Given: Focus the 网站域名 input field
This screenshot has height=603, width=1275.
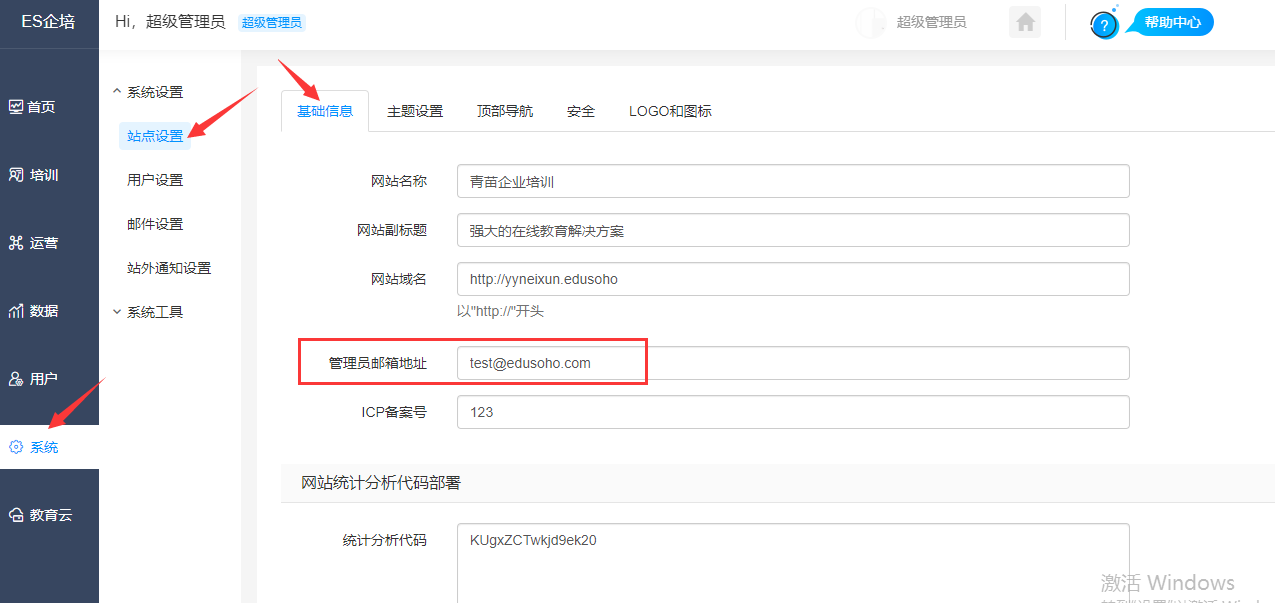Looking at the screenshot, I should (793, 279).
